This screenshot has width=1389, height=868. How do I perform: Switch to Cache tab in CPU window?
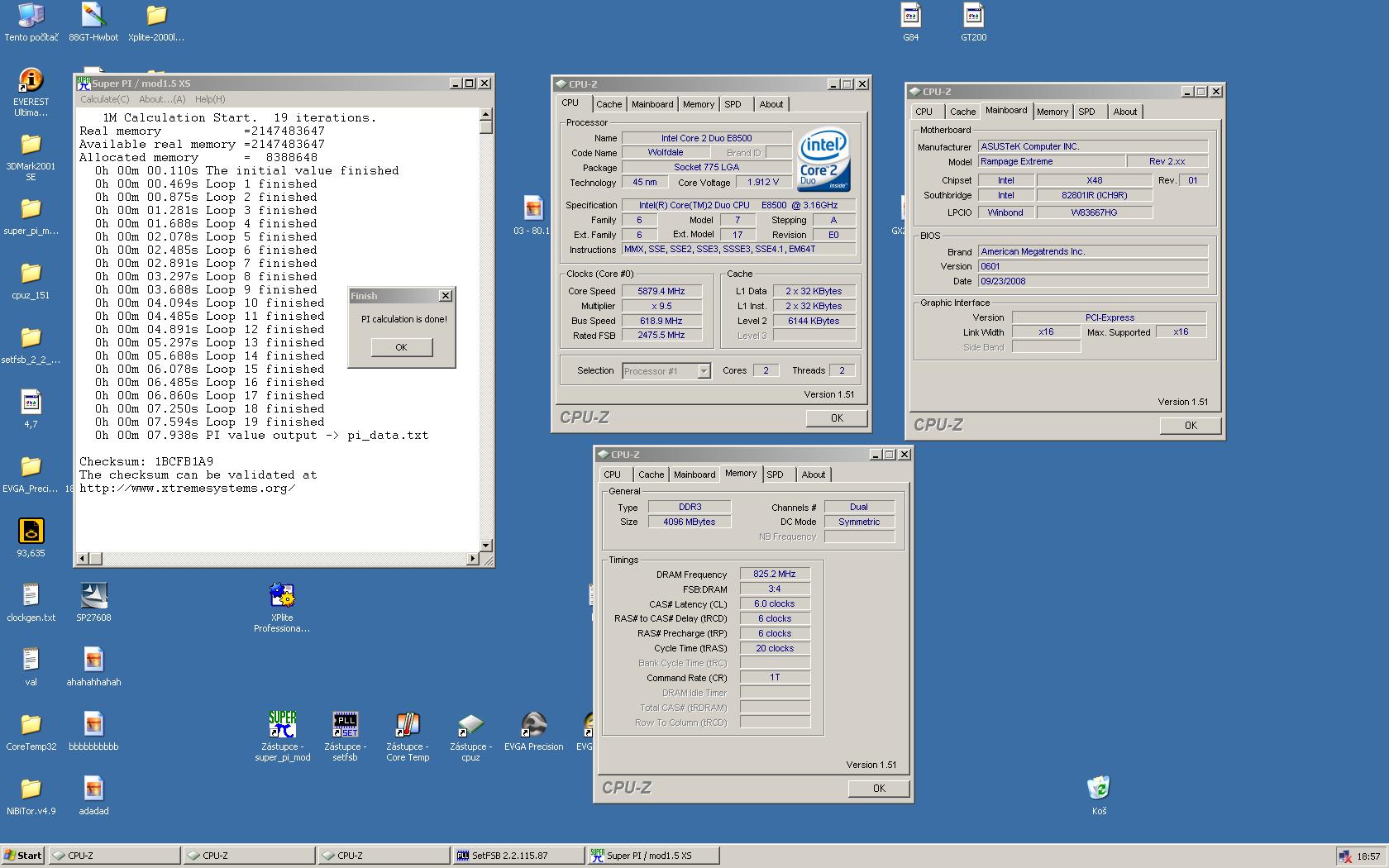tap(609, 104)
